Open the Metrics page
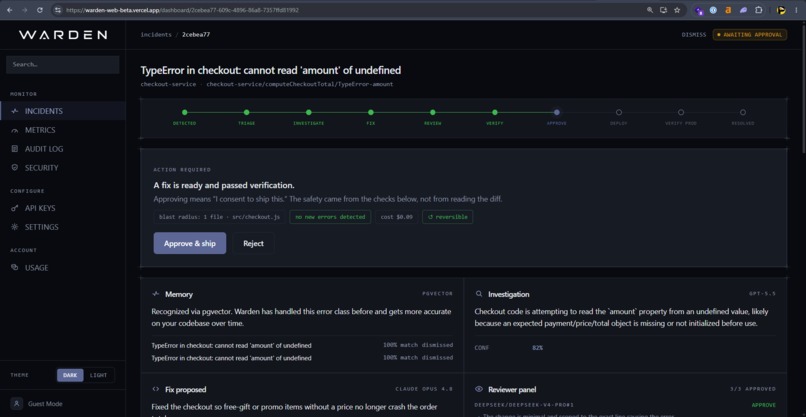806x417 pixels. pos(63,130)
